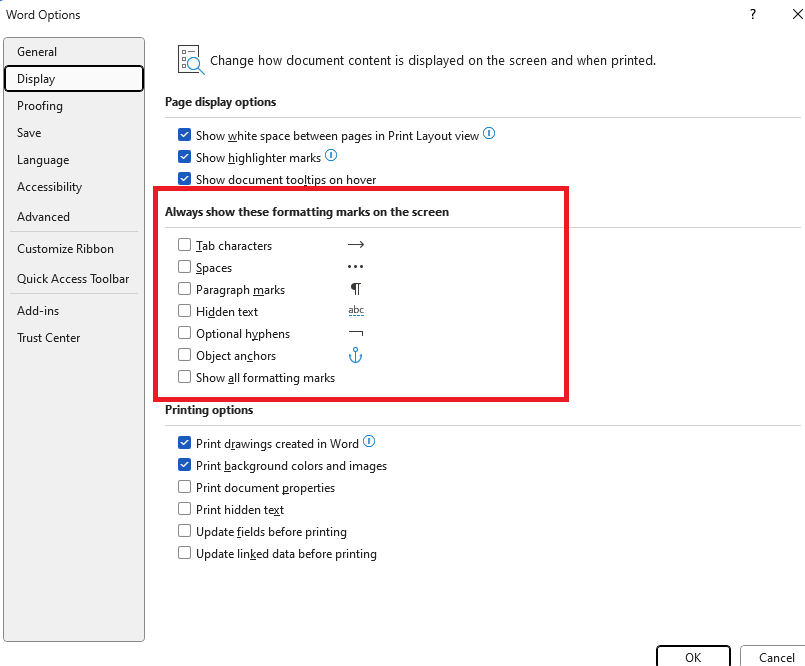805x666 pixels.
Task: Click the optional hyphen symbol
Action: pos(356,333)
